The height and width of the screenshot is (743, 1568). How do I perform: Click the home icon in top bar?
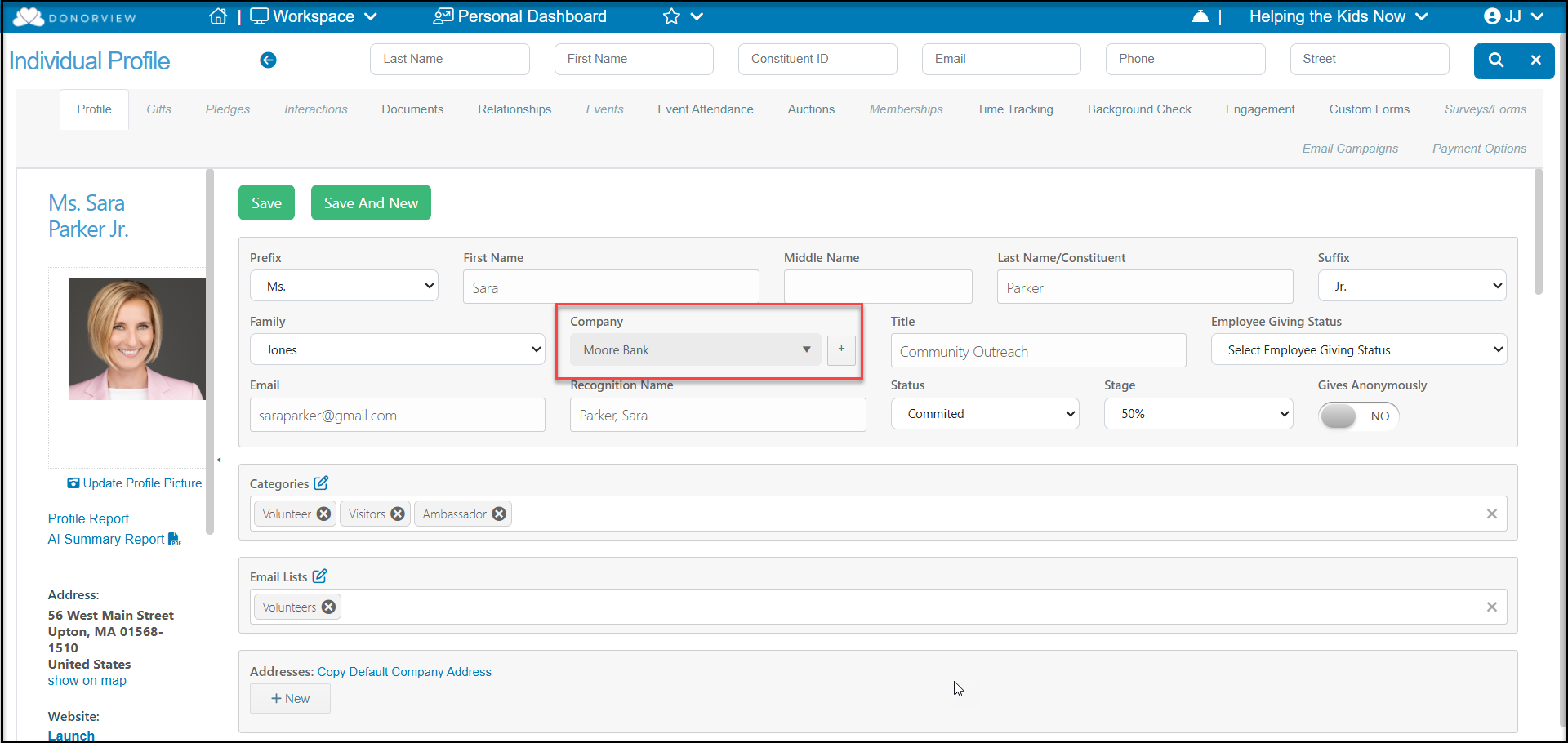pyautogui.click(x=218, y=16)
